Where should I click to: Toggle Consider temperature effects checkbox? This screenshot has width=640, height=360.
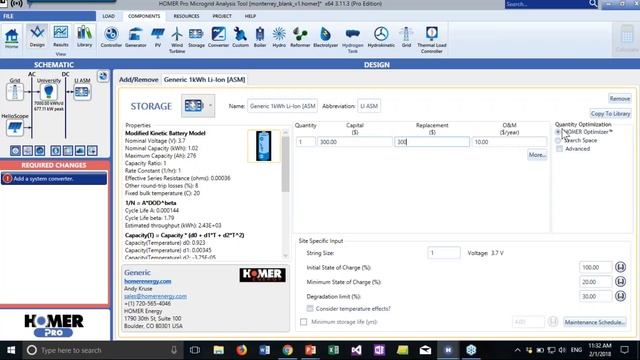click(x=310, y=309)
